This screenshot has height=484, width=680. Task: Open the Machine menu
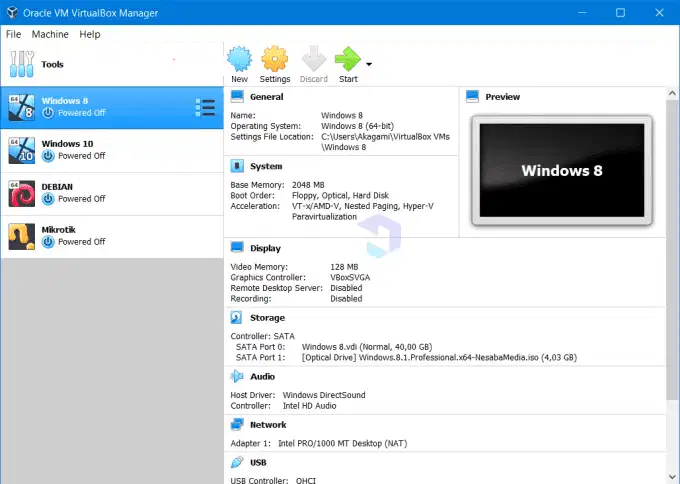pos(50,34)
